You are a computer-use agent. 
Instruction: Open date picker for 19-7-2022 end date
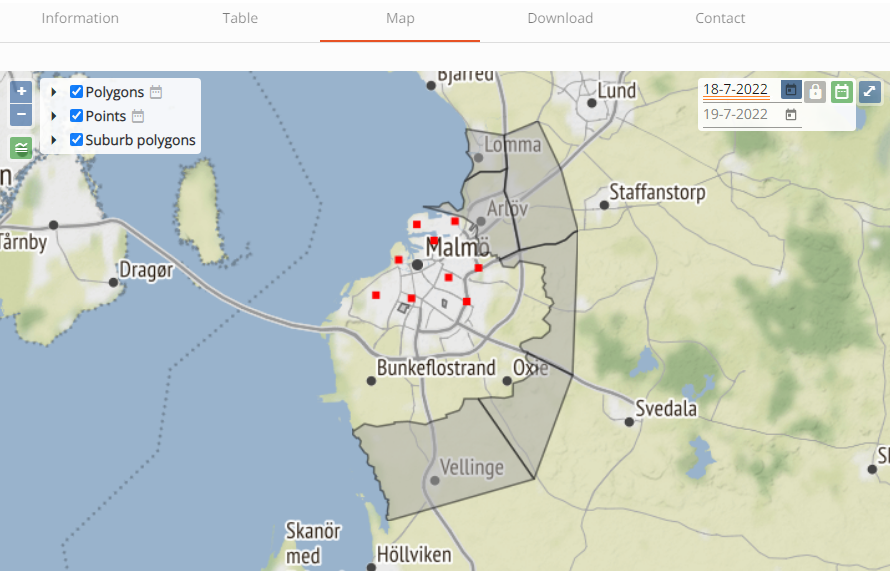coord(791,115)
